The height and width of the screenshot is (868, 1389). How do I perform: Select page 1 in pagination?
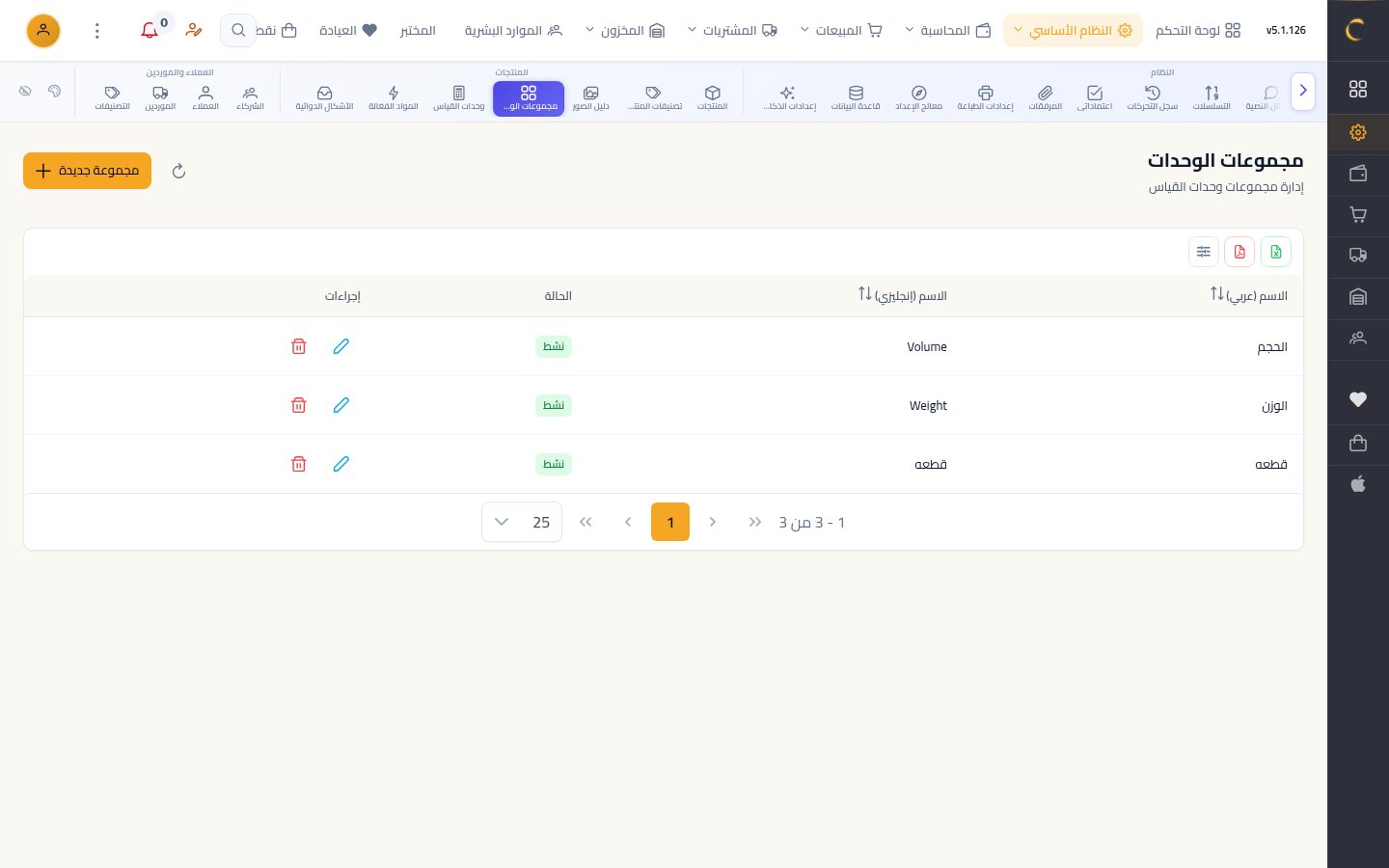[x=670, y=522]
